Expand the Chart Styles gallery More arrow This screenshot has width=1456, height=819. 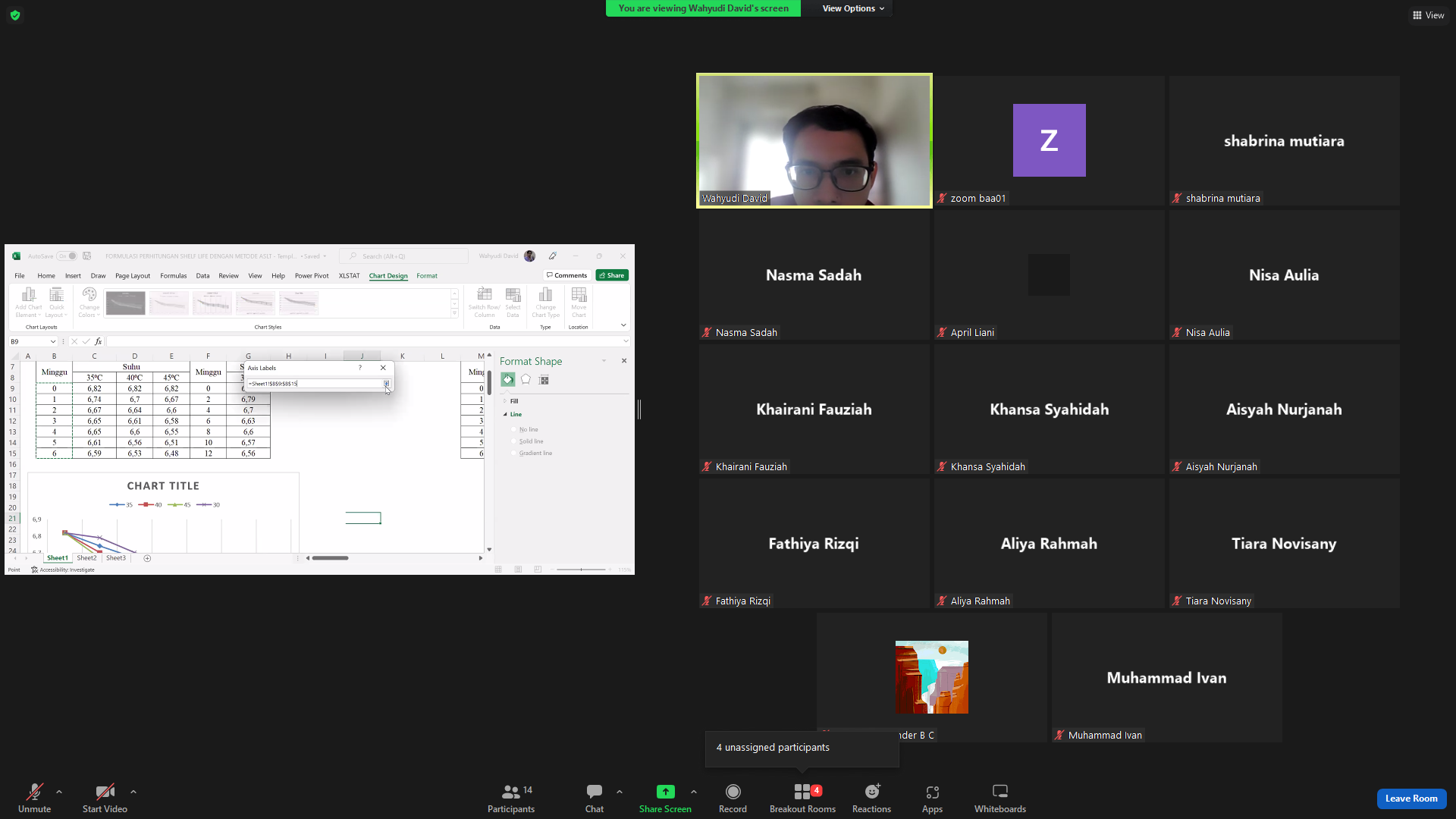tap(454, 313)
